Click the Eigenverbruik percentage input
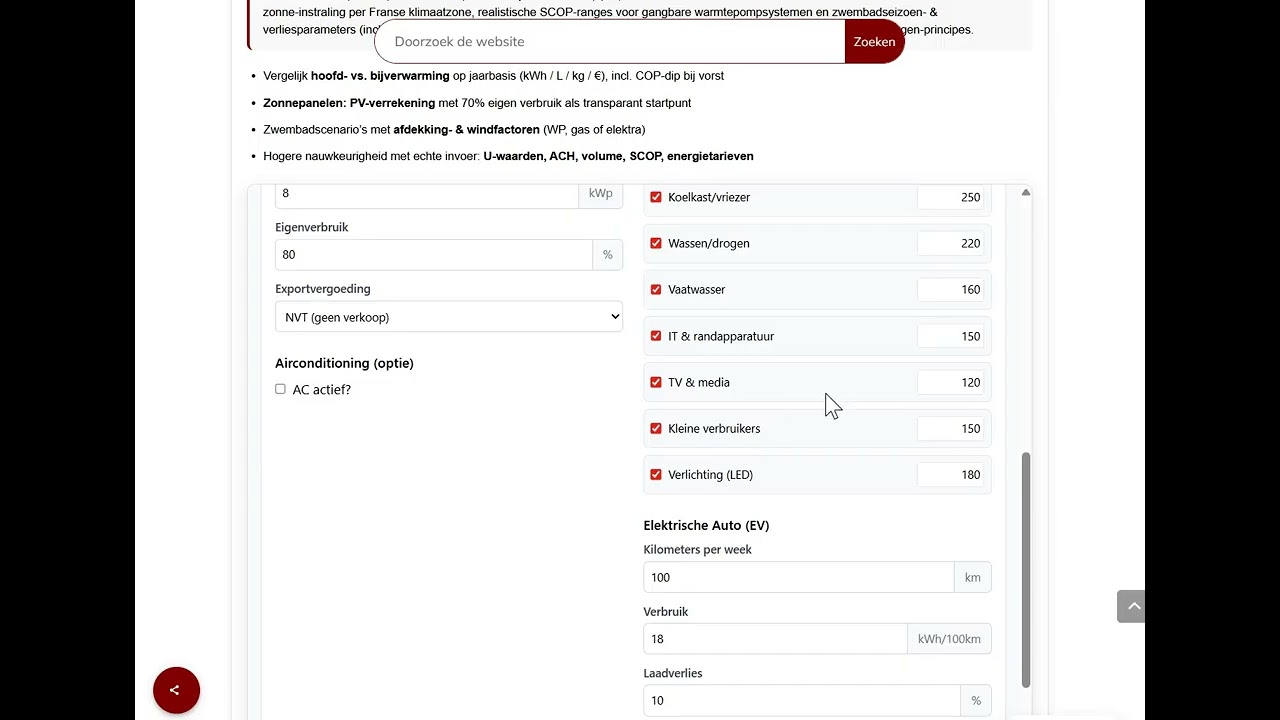Viewport: 1280px width, 720px height. click(x=434, y=254)
